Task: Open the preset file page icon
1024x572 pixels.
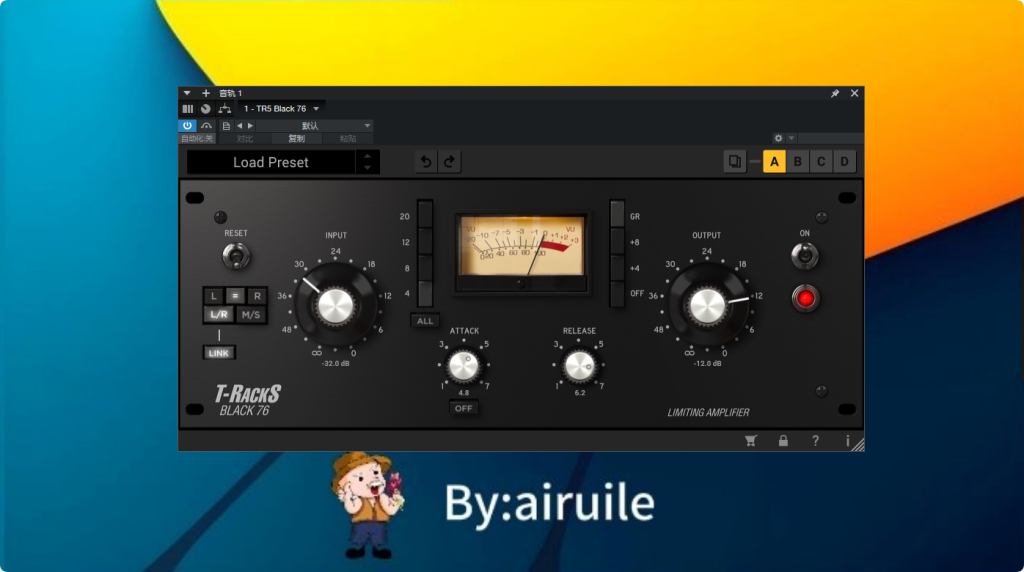Action: coord(226,126)
